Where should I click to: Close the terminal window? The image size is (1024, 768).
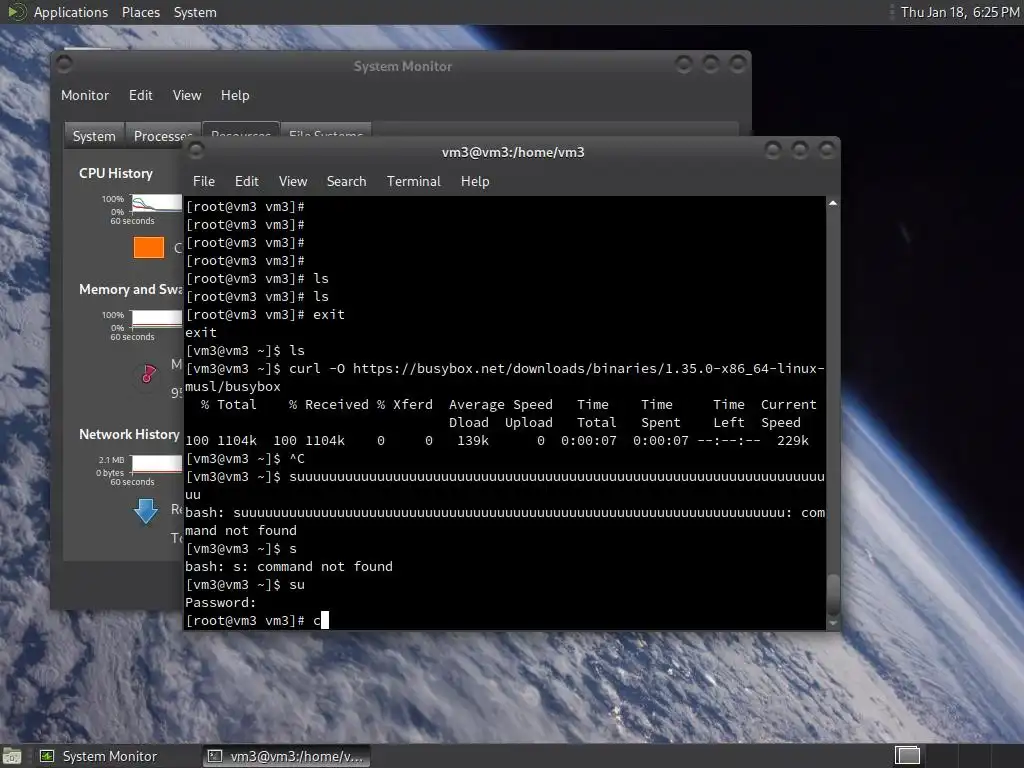(x=827, y=151)
